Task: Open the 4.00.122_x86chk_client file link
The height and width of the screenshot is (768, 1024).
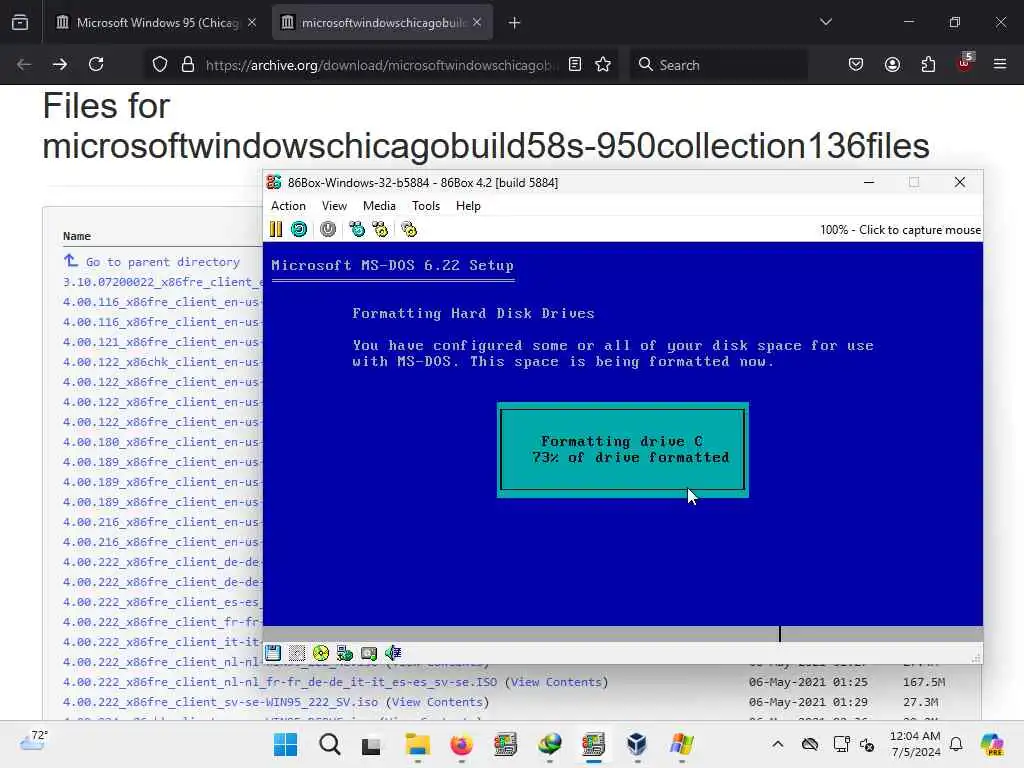Action: click(163, 362)
